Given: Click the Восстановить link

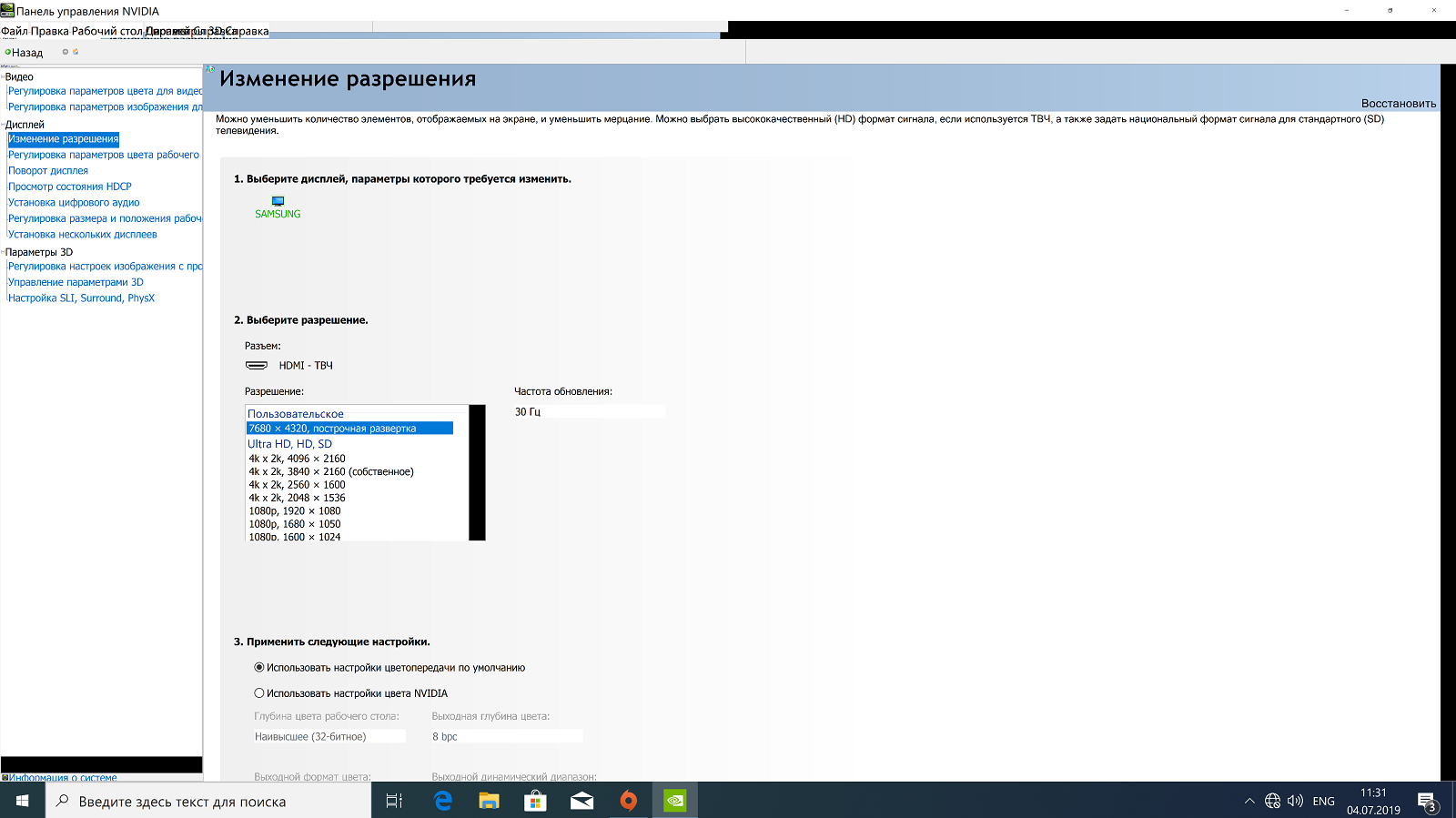Looking at the screenshot, I should tap(1399, 104).
